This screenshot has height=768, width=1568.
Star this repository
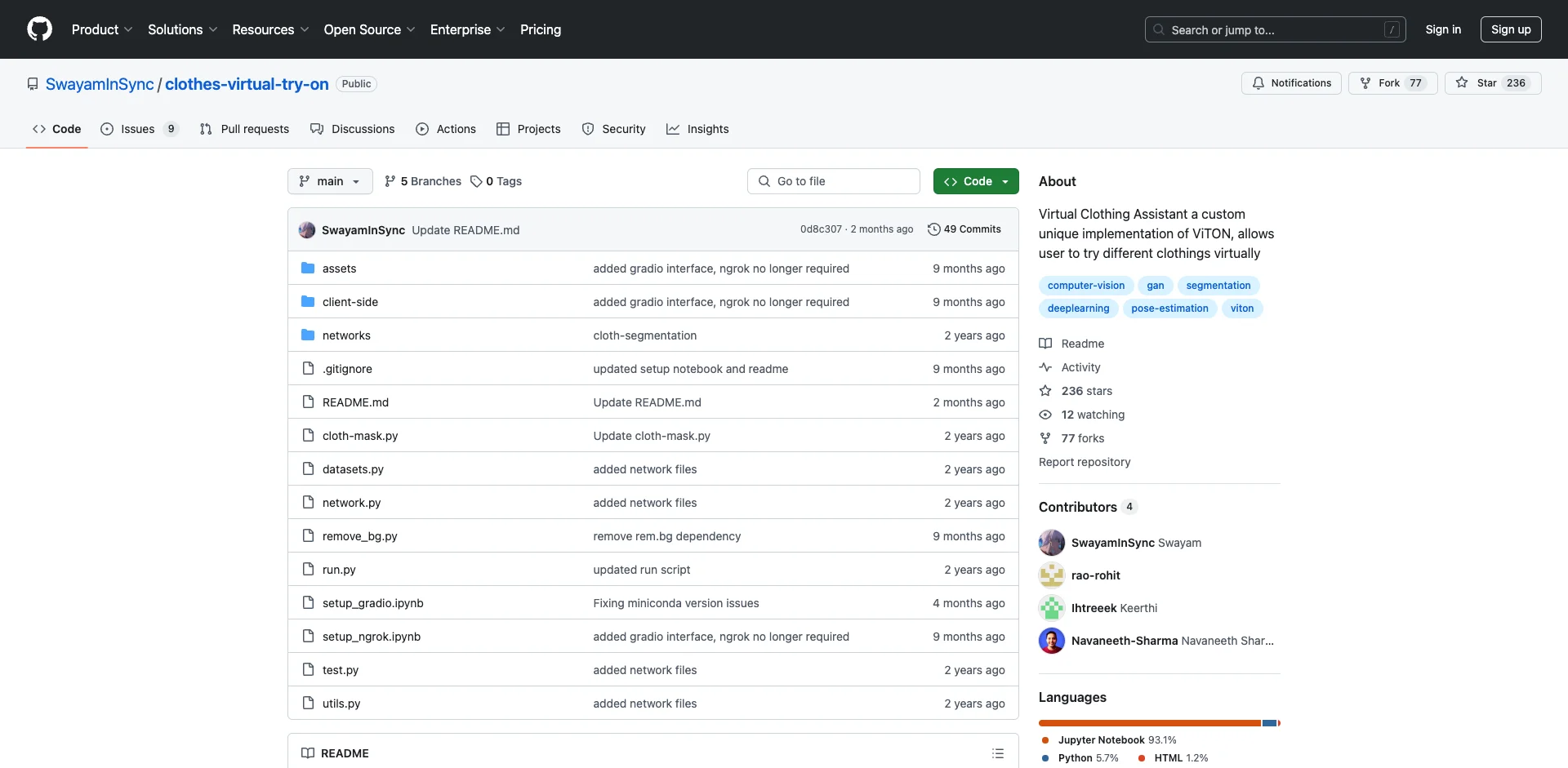1493,83
